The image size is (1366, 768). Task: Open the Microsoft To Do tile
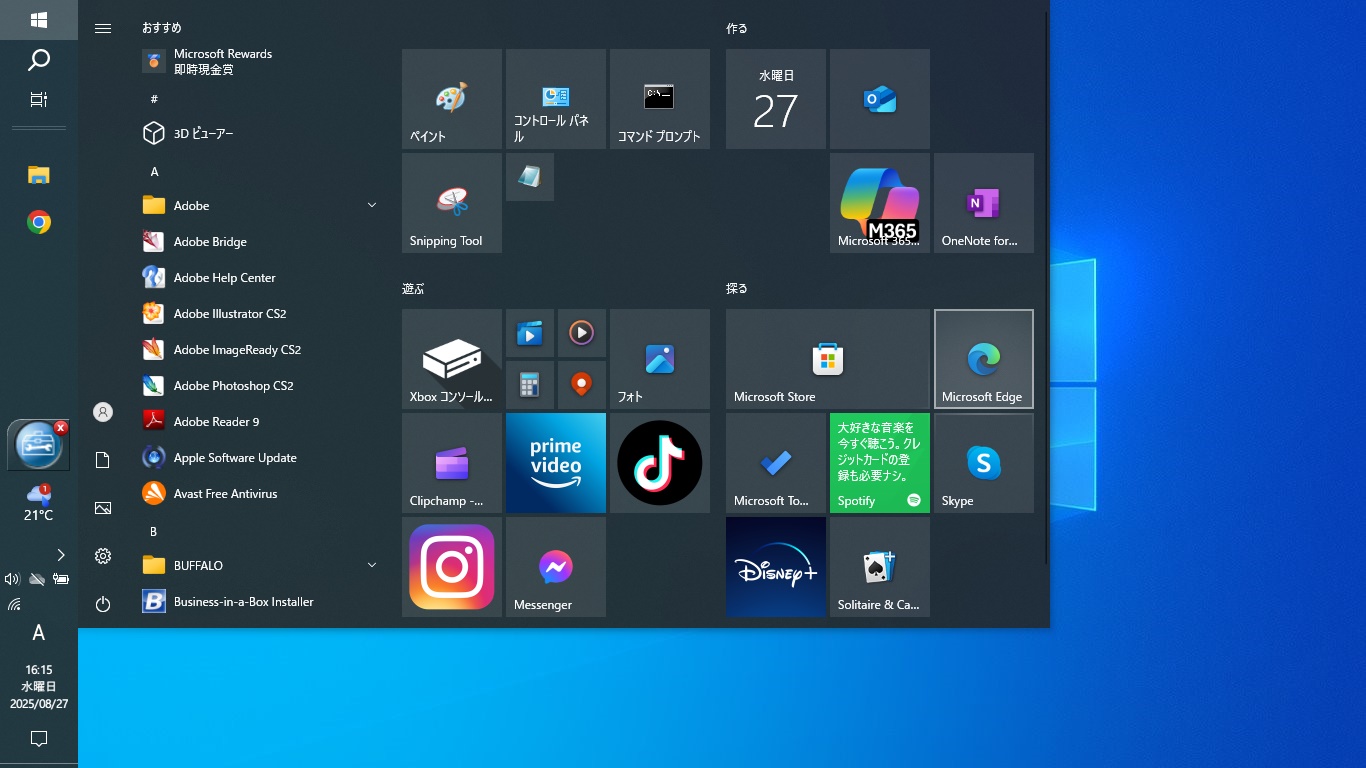click(776, 463)
